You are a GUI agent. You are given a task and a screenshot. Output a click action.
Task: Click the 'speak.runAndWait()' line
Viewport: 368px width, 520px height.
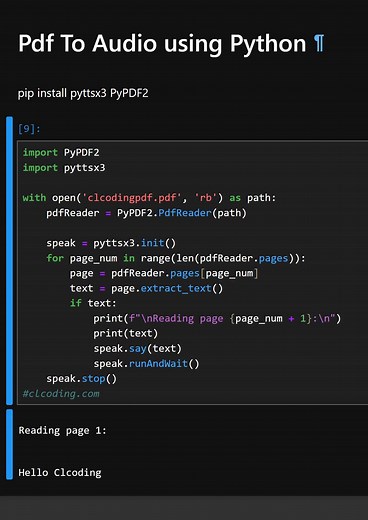[x=146, y=364]
